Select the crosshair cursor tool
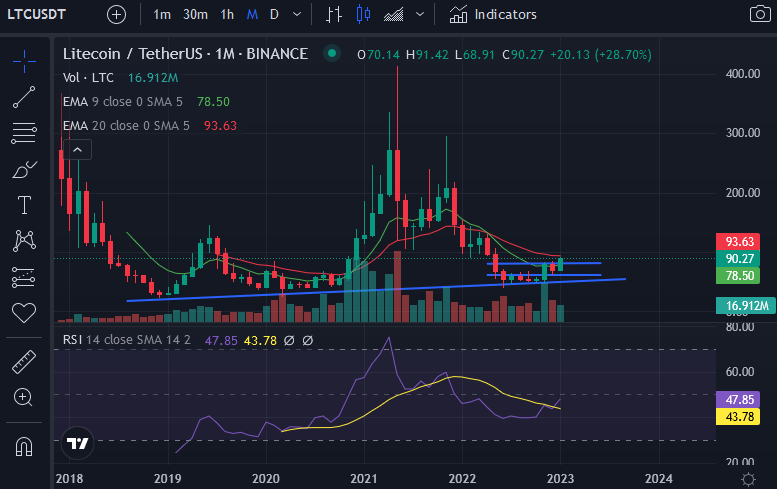Viewport: 777px width, 489px height. 24,61
